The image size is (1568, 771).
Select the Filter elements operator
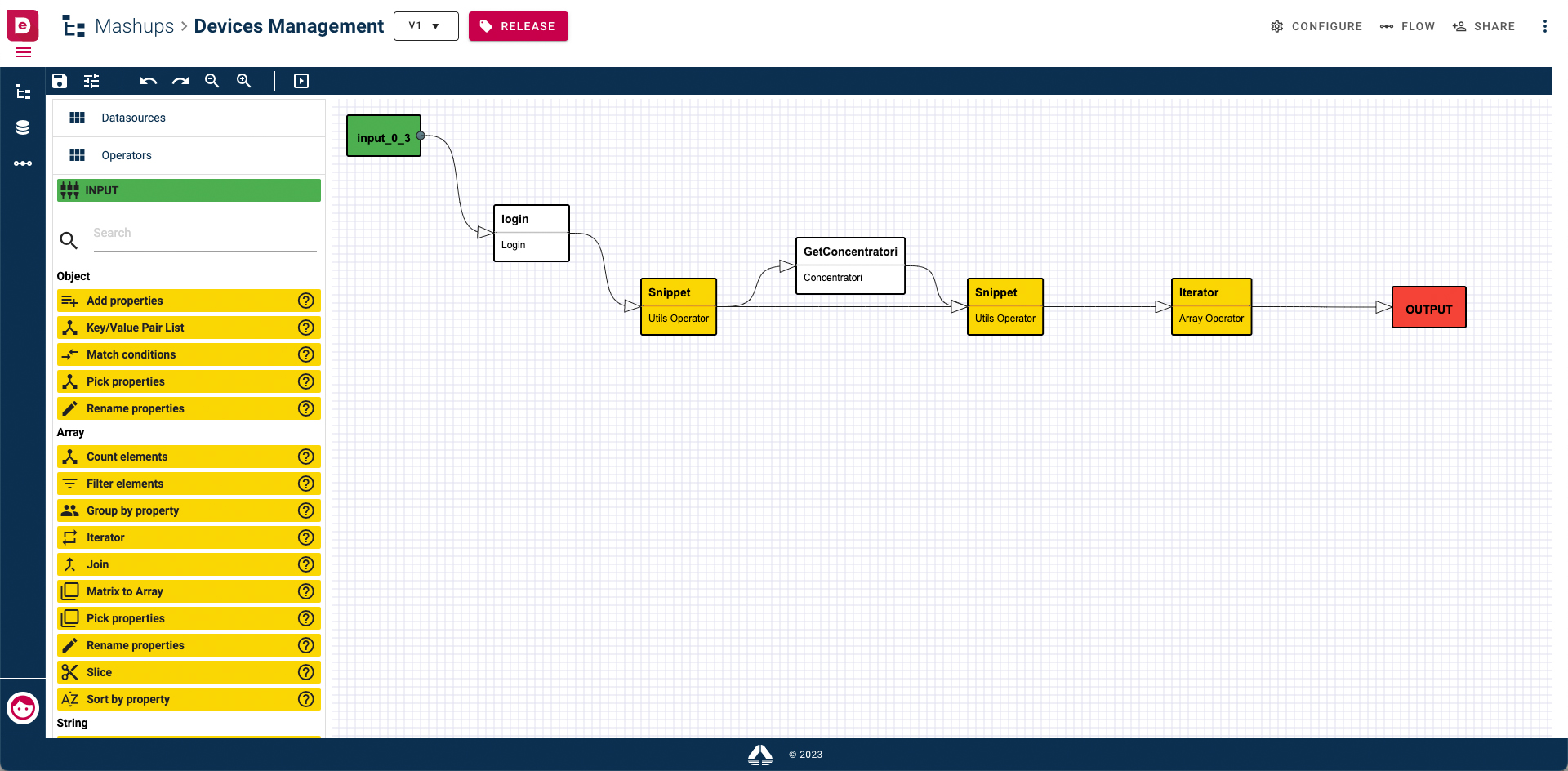(x=189, y=484)
